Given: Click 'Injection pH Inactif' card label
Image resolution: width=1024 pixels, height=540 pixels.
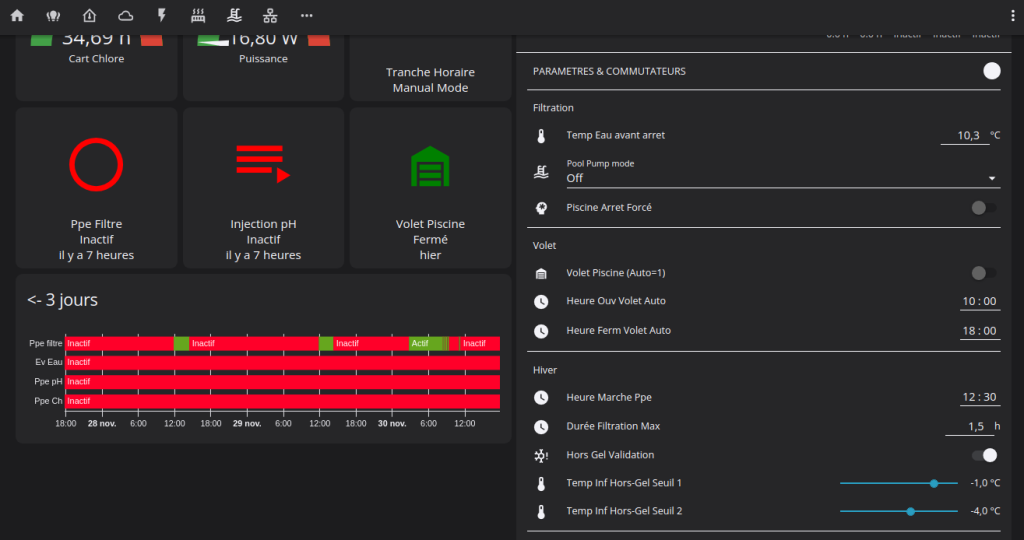Looking at the screenshot, I should click(263, 232).
